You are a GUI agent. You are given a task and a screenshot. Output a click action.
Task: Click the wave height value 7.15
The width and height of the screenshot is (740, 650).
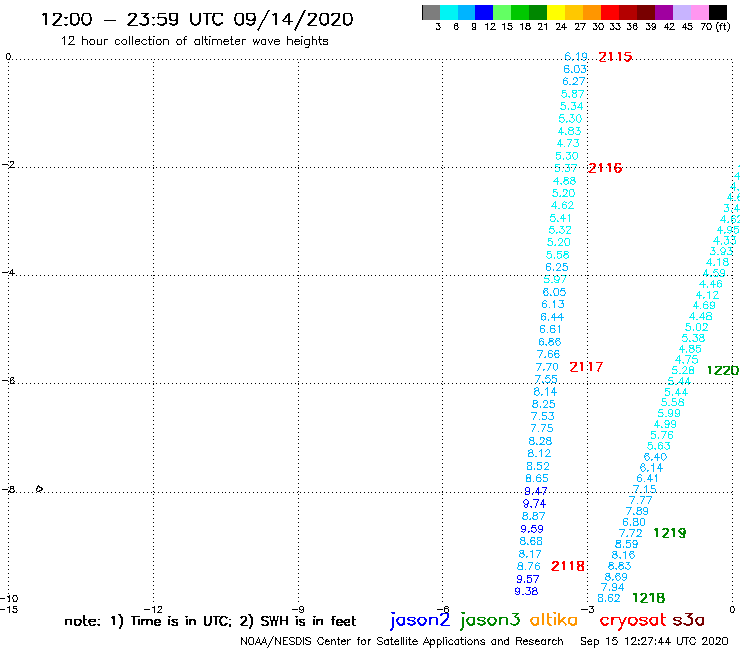645,490
